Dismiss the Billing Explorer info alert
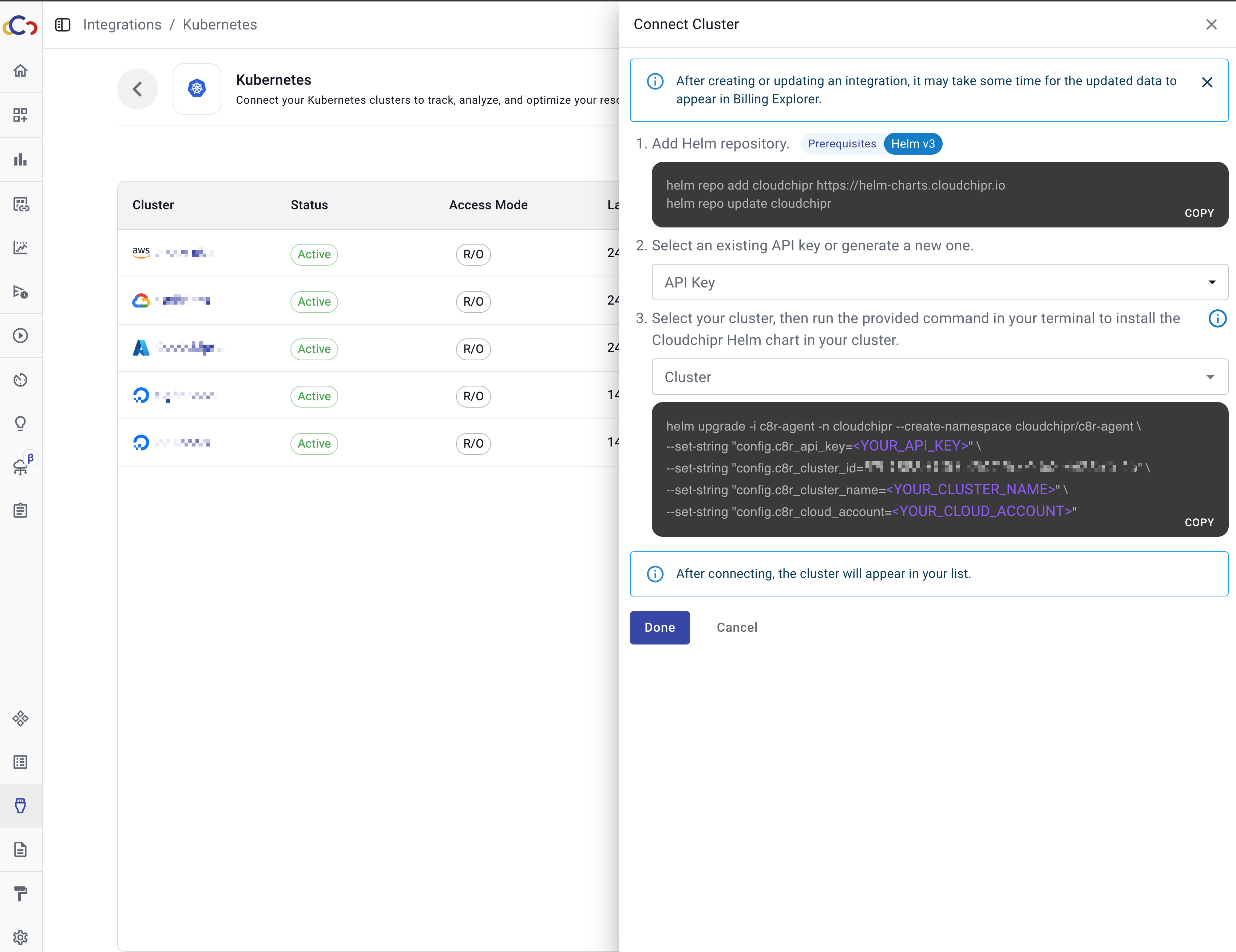The height and width of the screenshot is (952, 1236). pos(1207,83)
